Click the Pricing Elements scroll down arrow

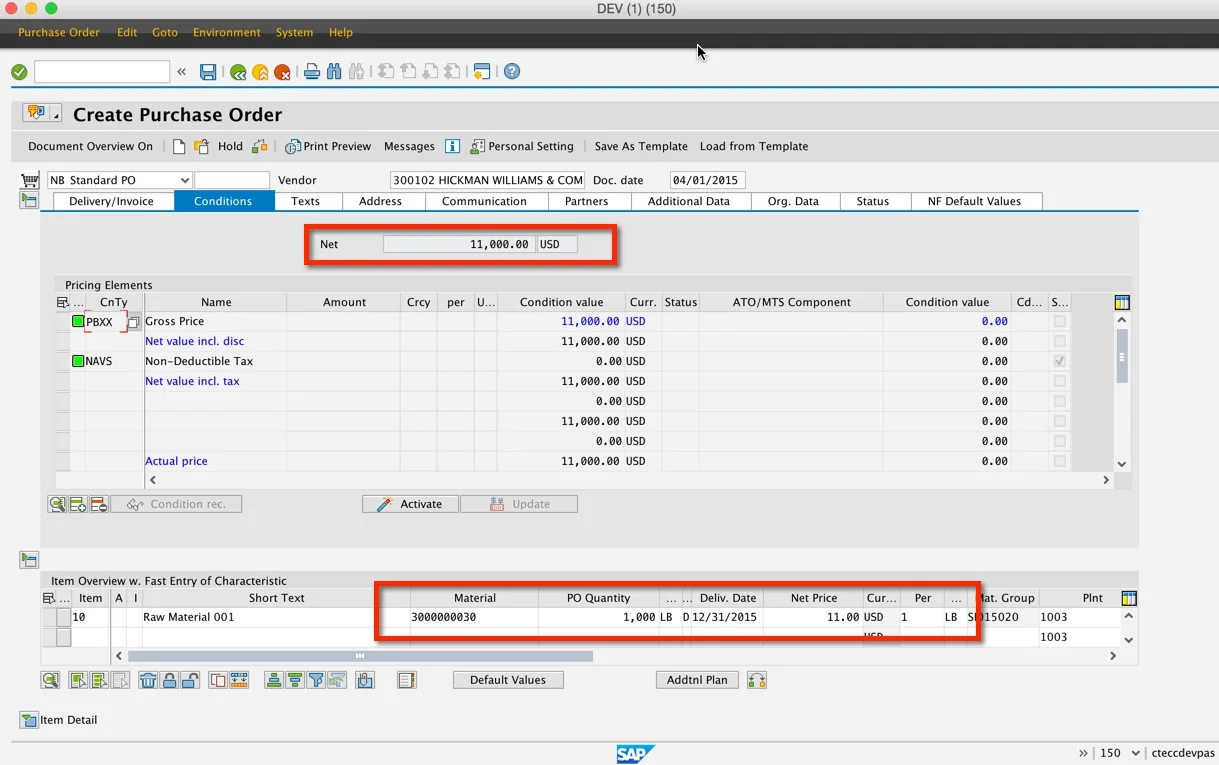tap(1122, 463)
